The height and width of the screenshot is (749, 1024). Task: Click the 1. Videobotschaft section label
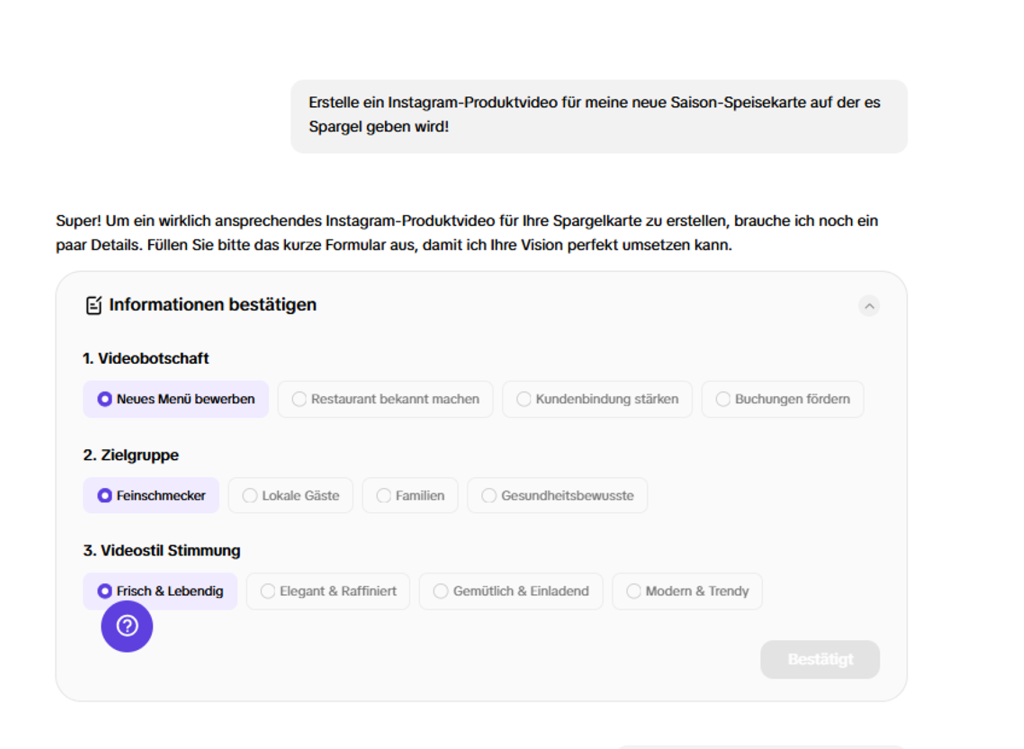[146, 359]
